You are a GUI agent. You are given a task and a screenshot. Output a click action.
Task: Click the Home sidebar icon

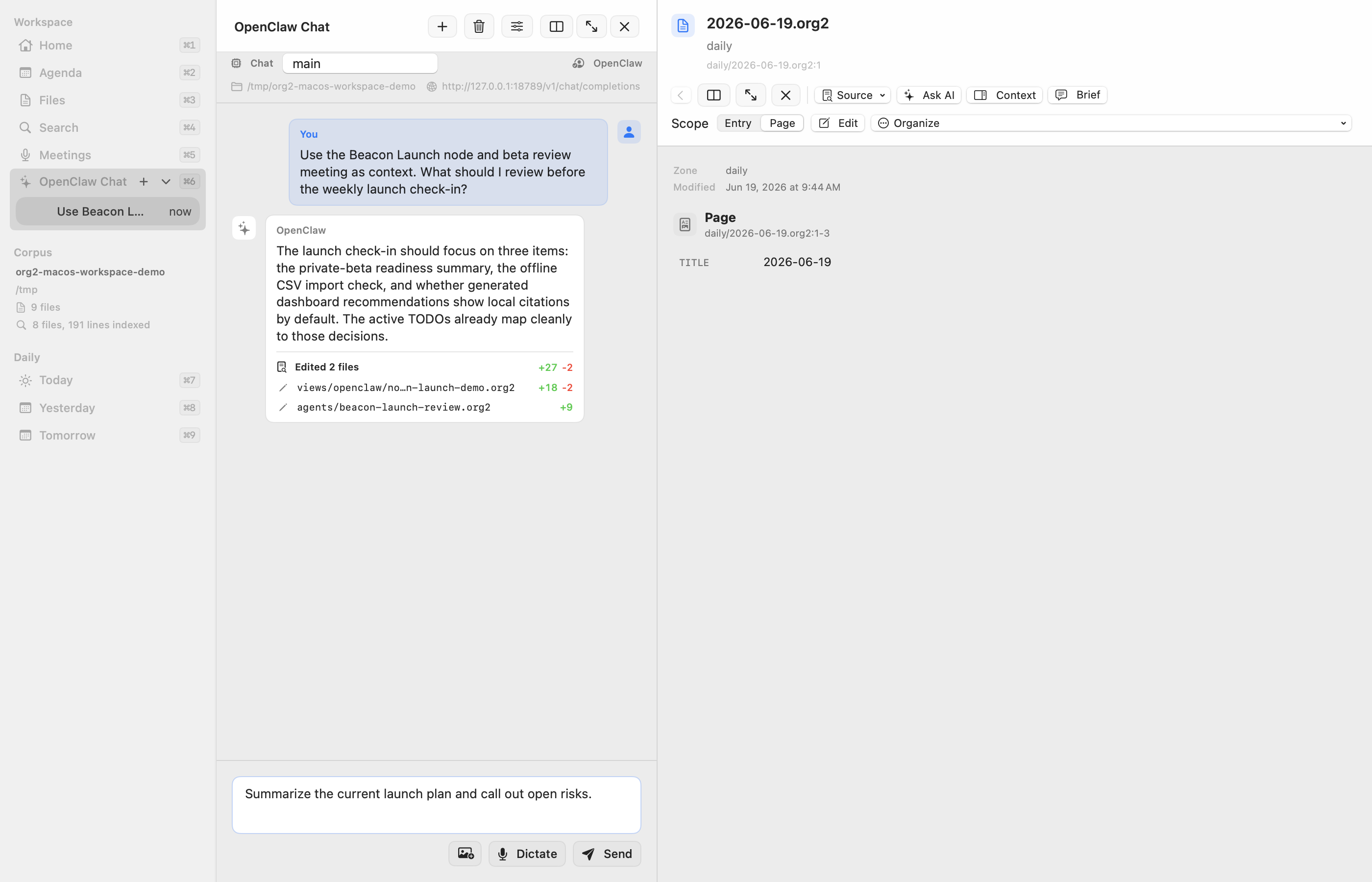pos(25,45)
